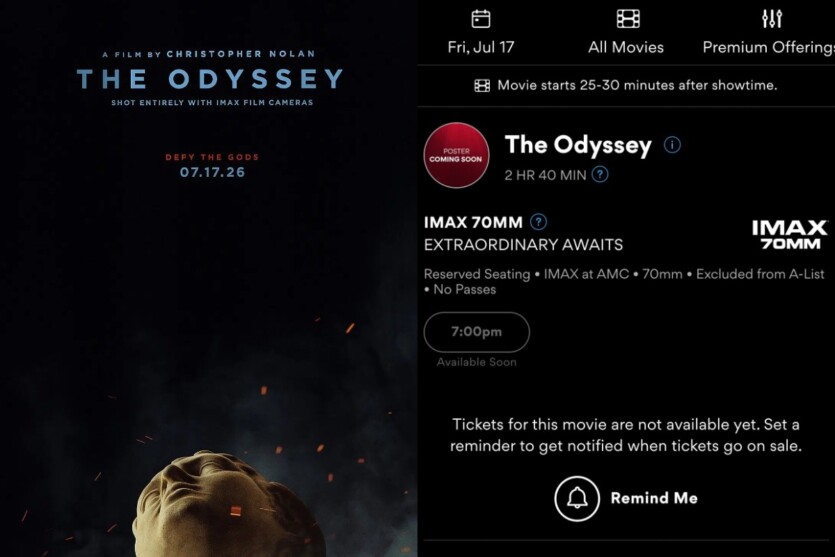Image resolution: width=835 pixels, height=557 pixels.
Task: Click the IMAX 70MM format heading
Action: (473, 222)
